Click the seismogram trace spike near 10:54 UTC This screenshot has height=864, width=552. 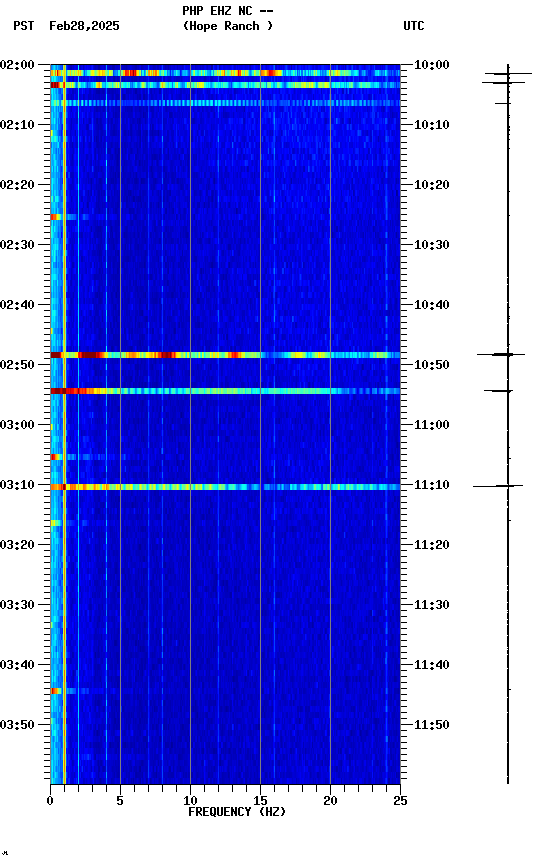499,391
